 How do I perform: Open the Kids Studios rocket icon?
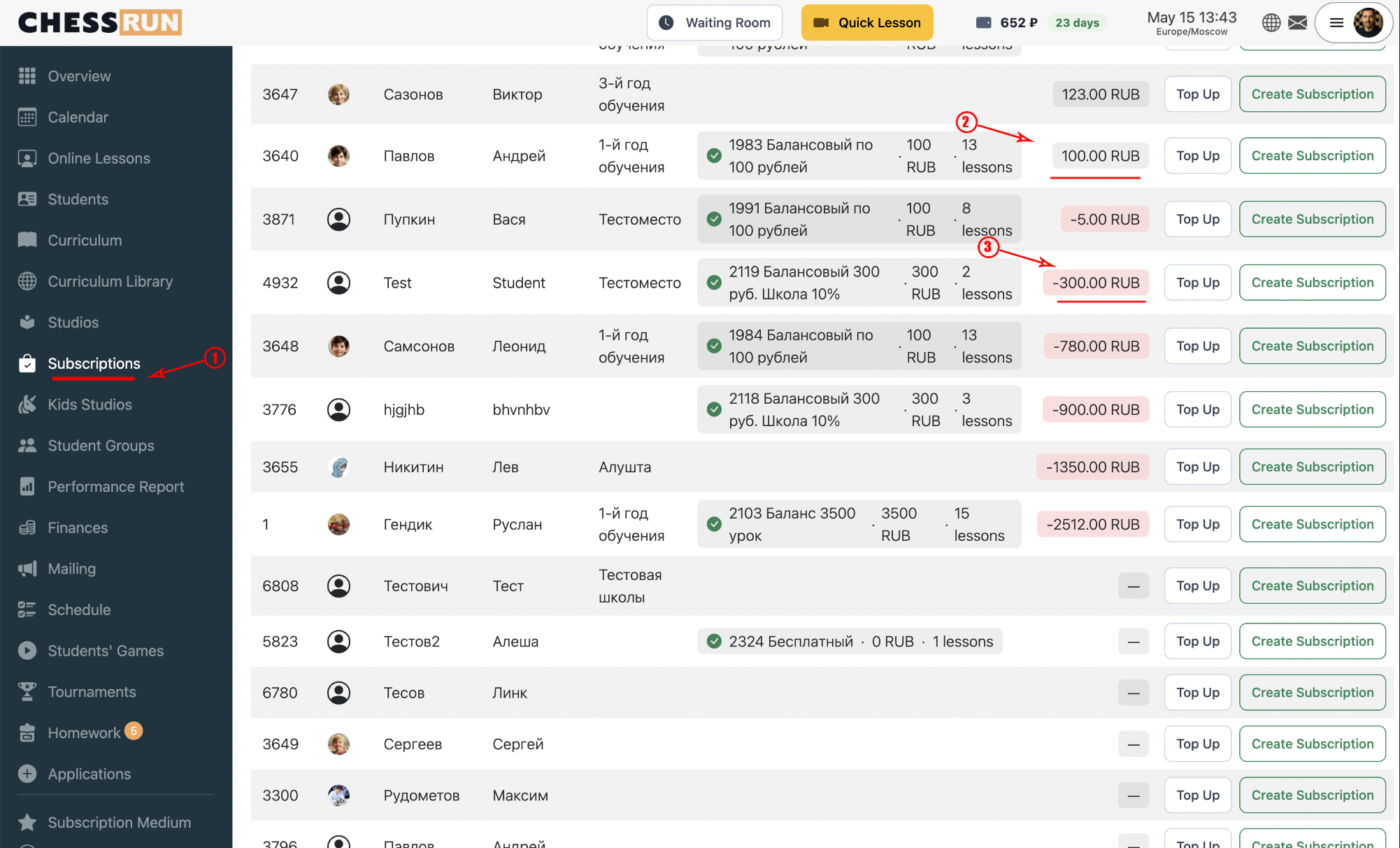[27, 404]
